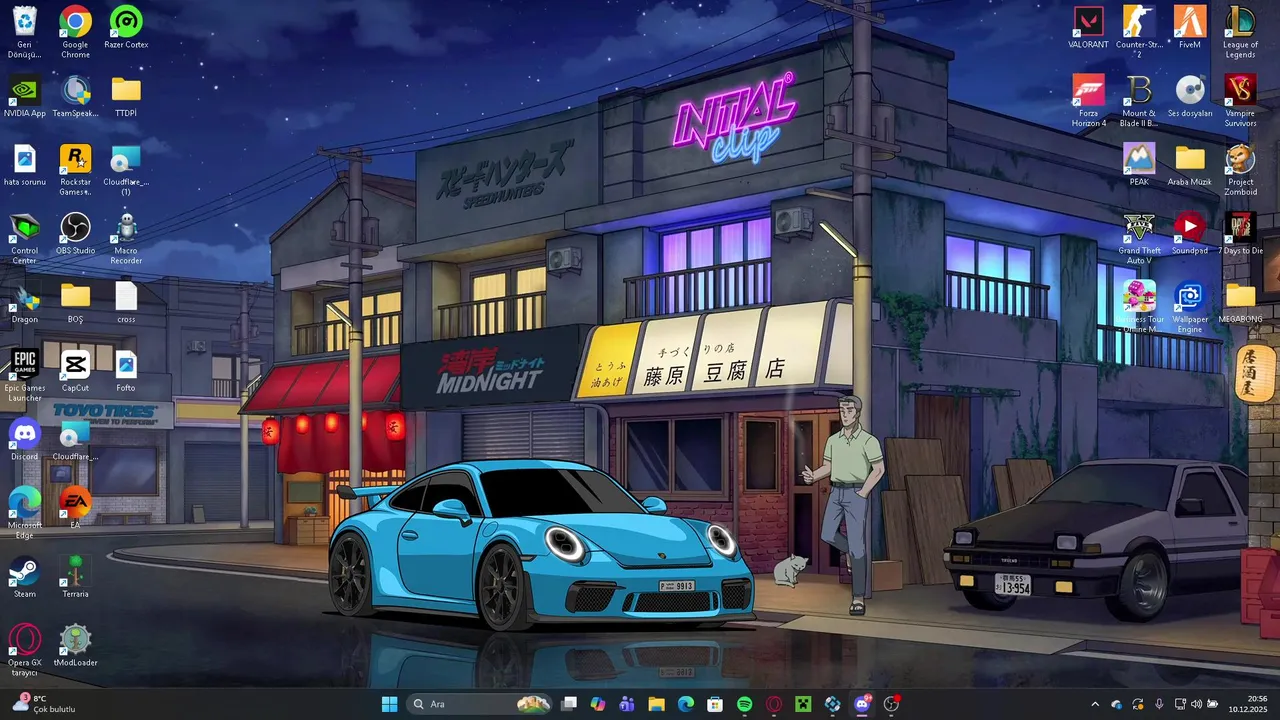Screen dimensions: 1280x720
Task: Select Rockstar Games launcher desktop icon
Action: pos(75,168)
